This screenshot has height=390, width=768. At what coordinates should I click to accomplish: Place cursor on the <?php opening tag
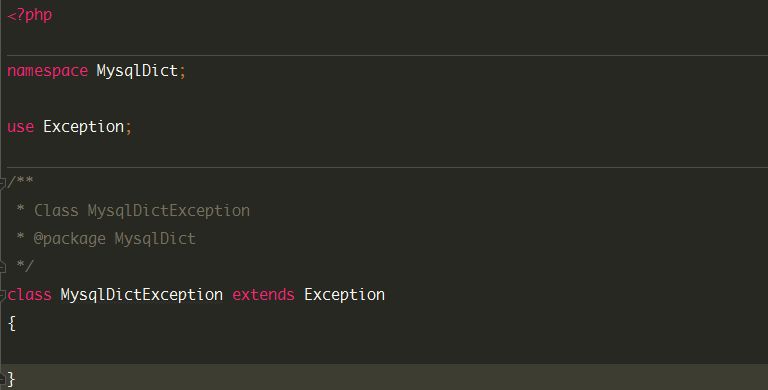[29, 15]
